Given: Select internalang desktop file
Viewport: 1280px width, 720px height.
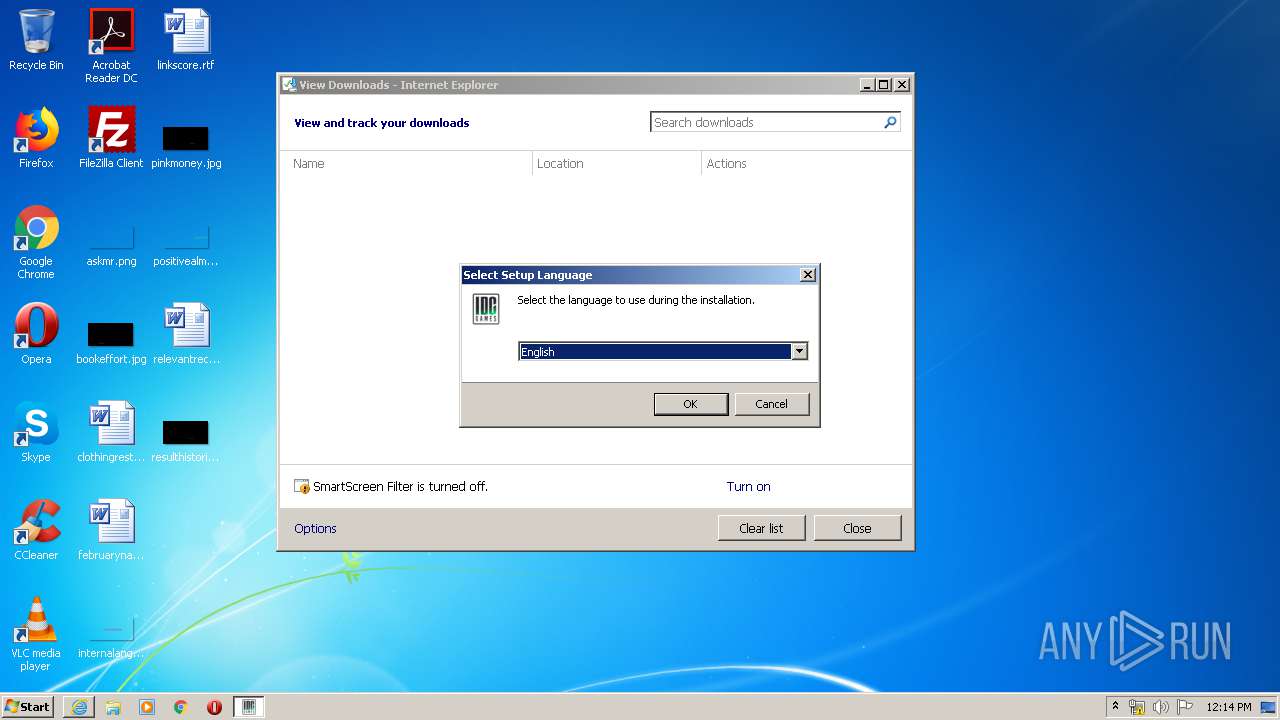Looking at the screenshot, I should pos(111,638).
